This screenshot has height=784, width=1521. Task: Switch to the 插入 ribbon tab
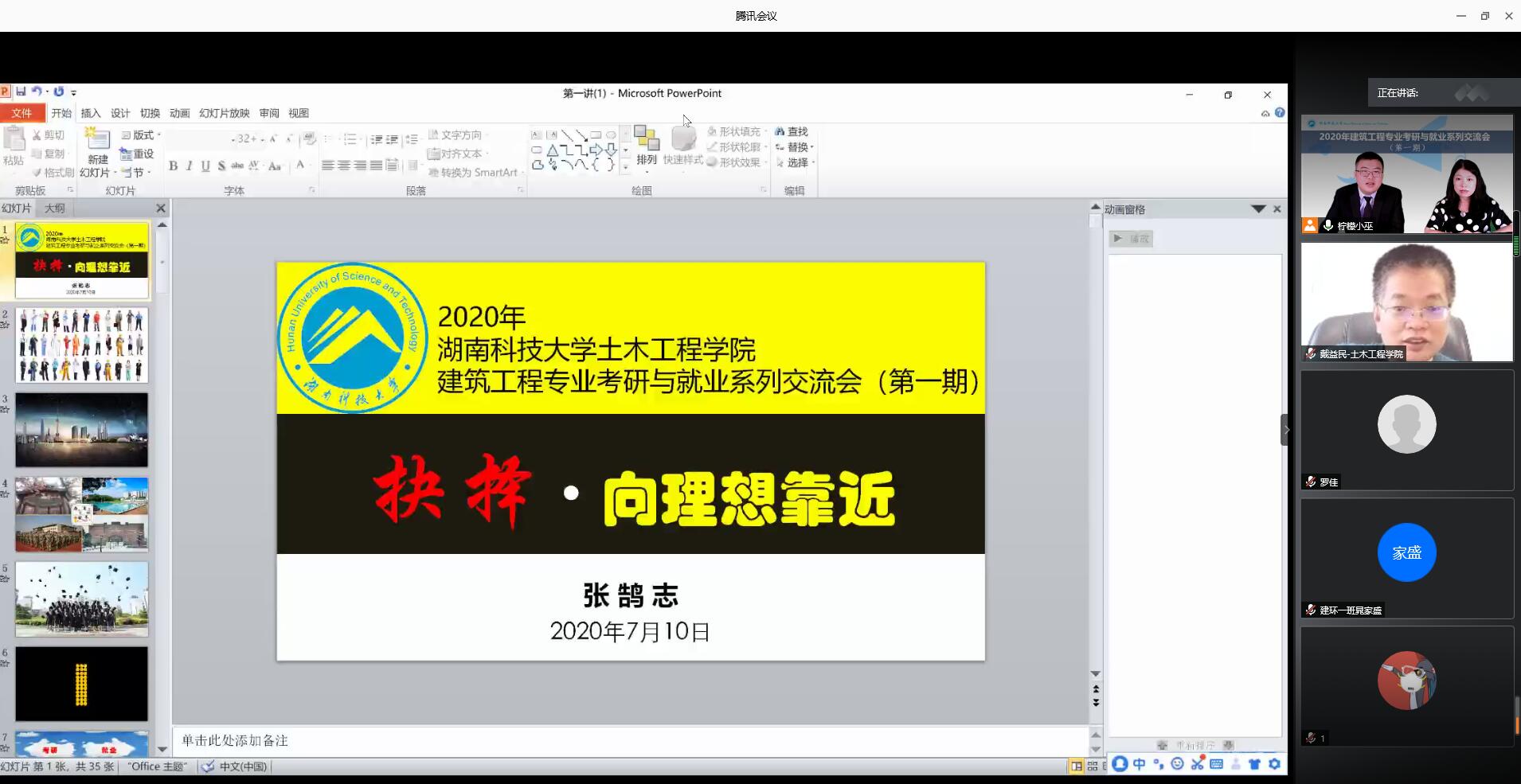(x=90, y=113)
